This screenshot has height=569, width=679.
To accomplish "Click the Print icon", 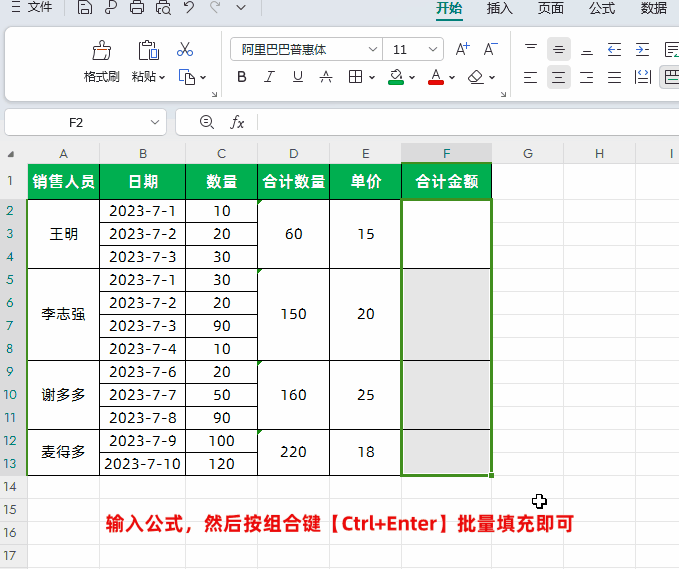I will click(x=137, y=7).
